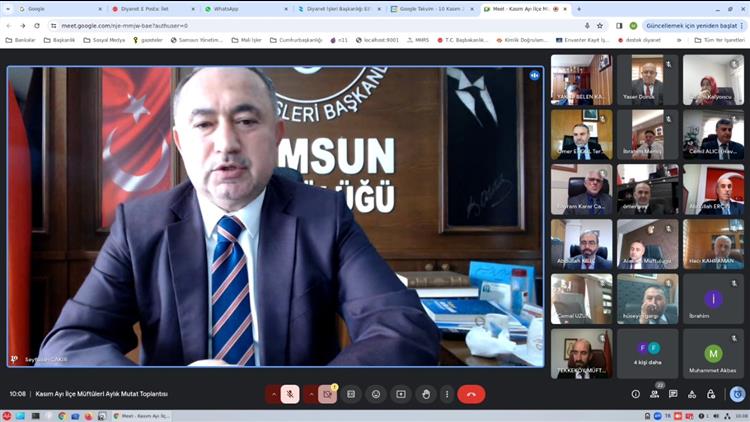Image resolution: width=750 pixels, height=422 pixels.
Task: Open host controls lock icon
Action: (711, 394)
